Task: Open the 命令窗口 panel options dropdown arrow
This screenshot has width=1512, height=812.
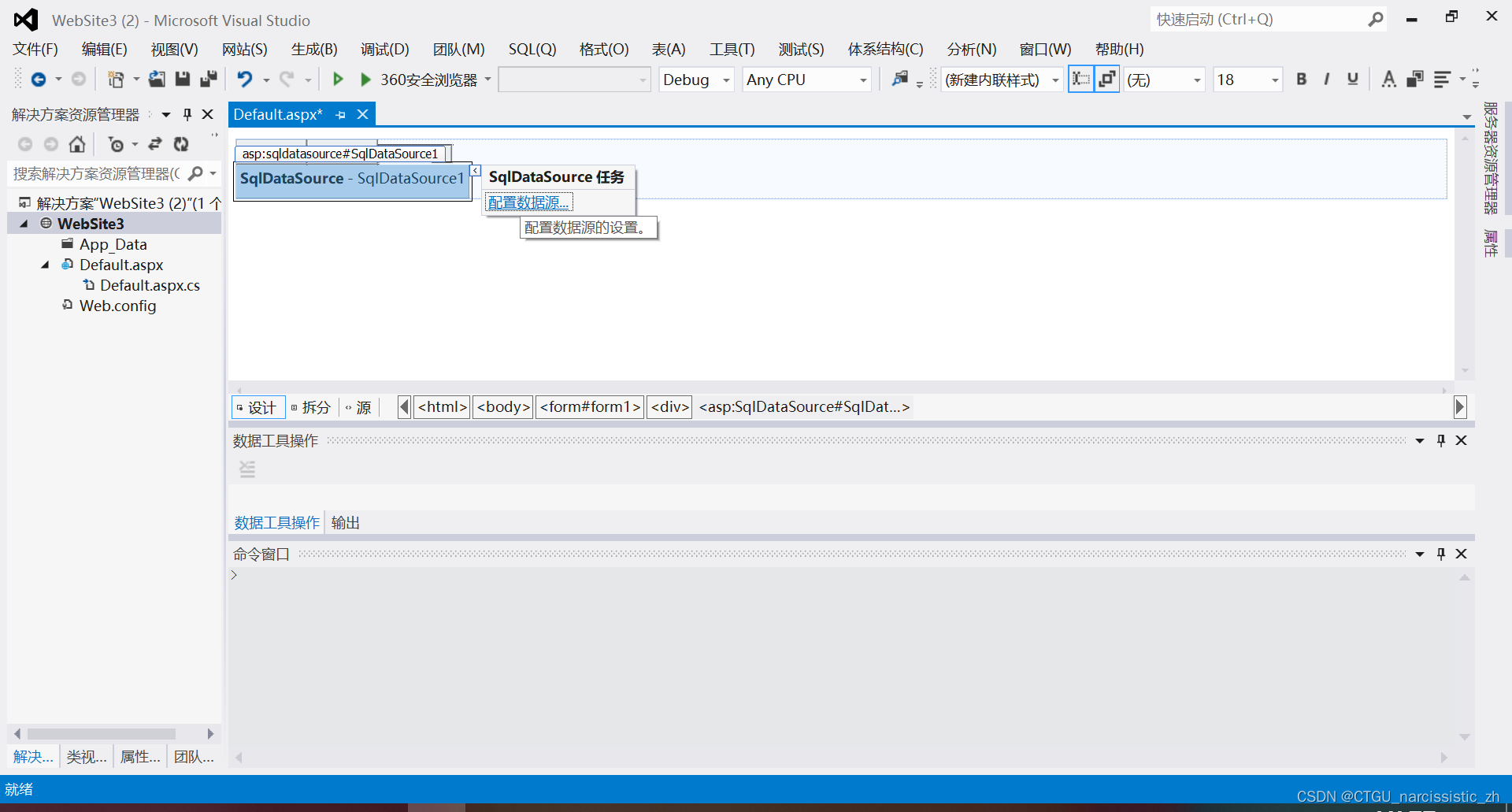Action: (1420, 554)
